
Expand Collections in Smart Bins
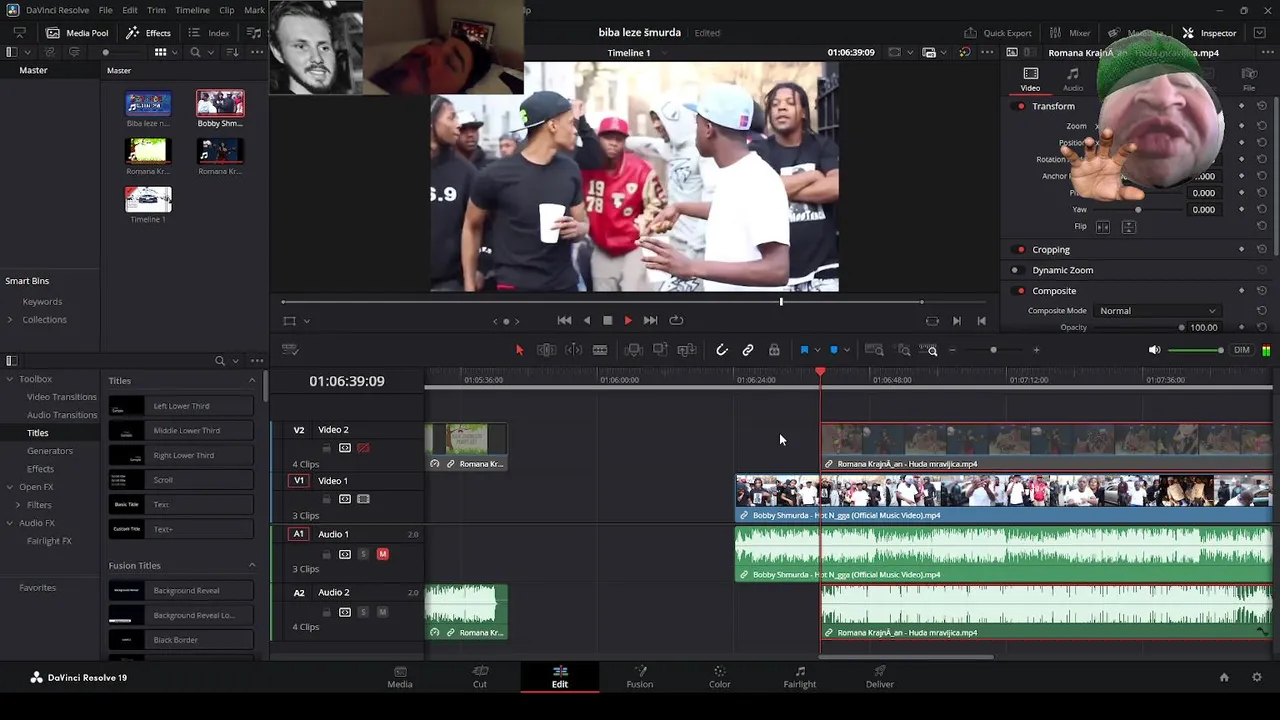point(9,320)
